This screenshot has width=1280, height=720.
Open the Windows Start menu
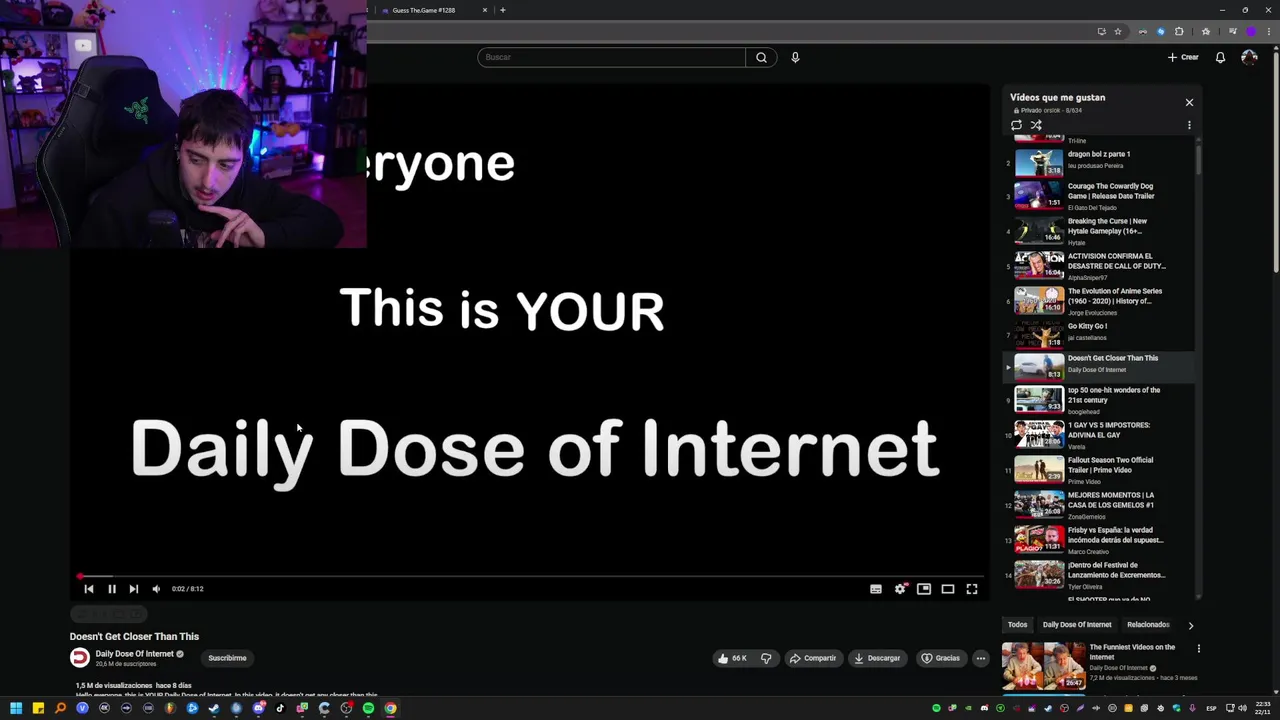click(x=16, y=708)
